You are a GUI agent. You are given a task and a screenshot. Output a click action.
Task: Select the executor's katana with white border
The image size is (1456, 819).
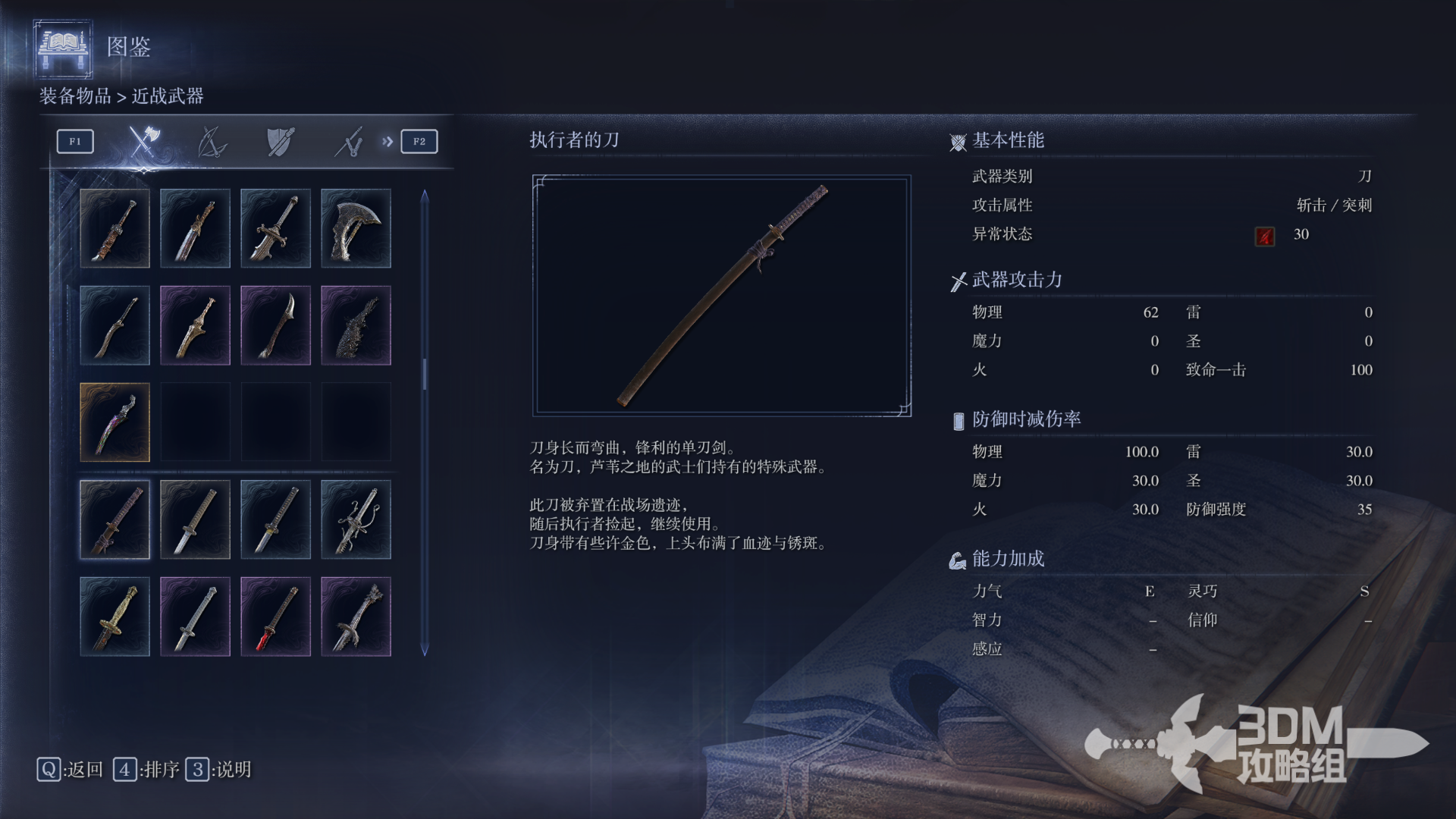click(x=115, y=519)
